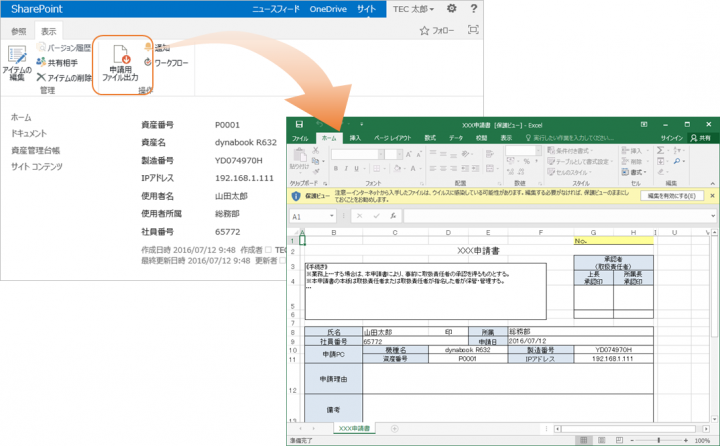This screenshot has height=446, width=720.
Task: Click the 申請用ファイル出力 export file button
Action: (x=120, y=63)
